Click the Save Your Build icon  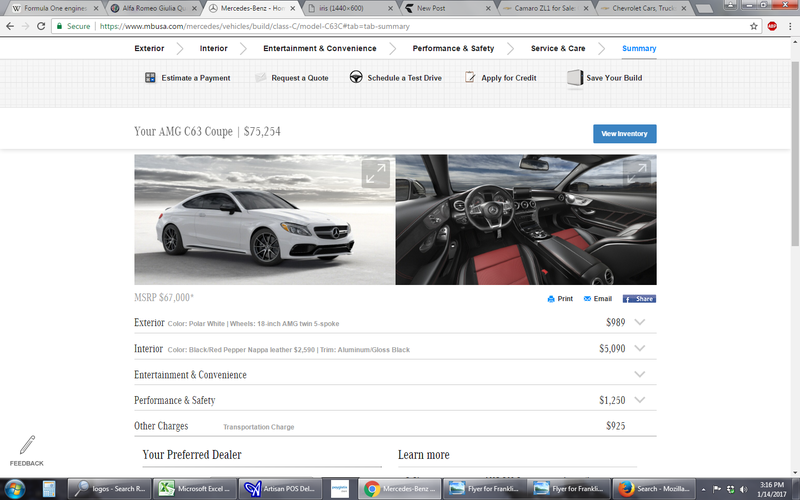(x=575, y=78)
